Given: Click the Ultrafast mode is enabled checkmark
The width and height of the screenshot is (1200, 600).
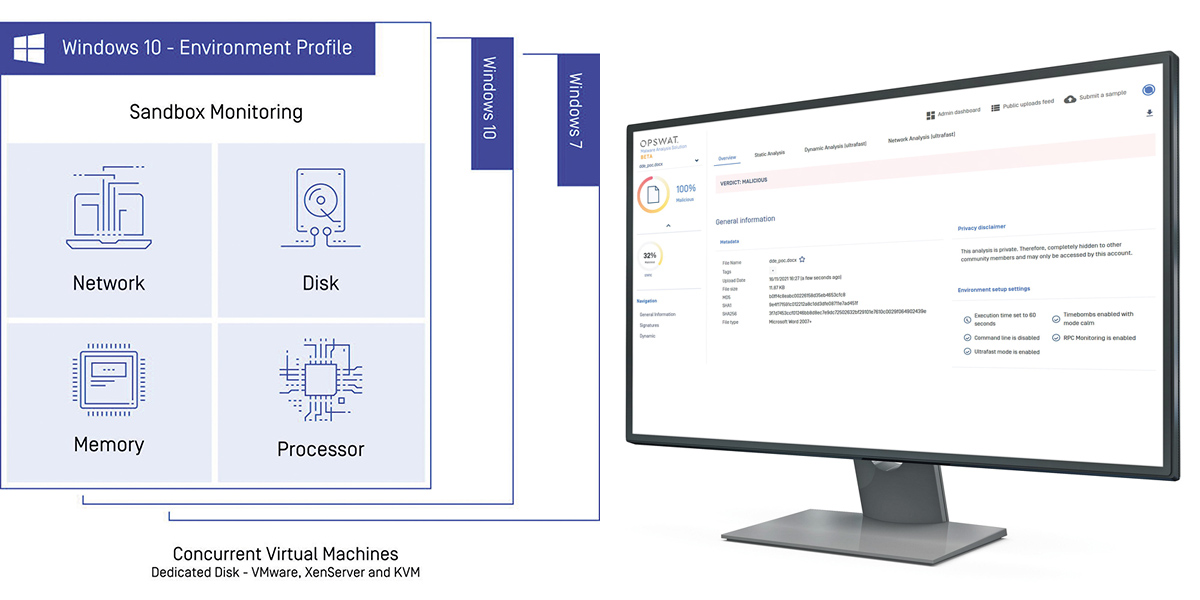Looking at the screenshot, I should click(x=967, y=351).
